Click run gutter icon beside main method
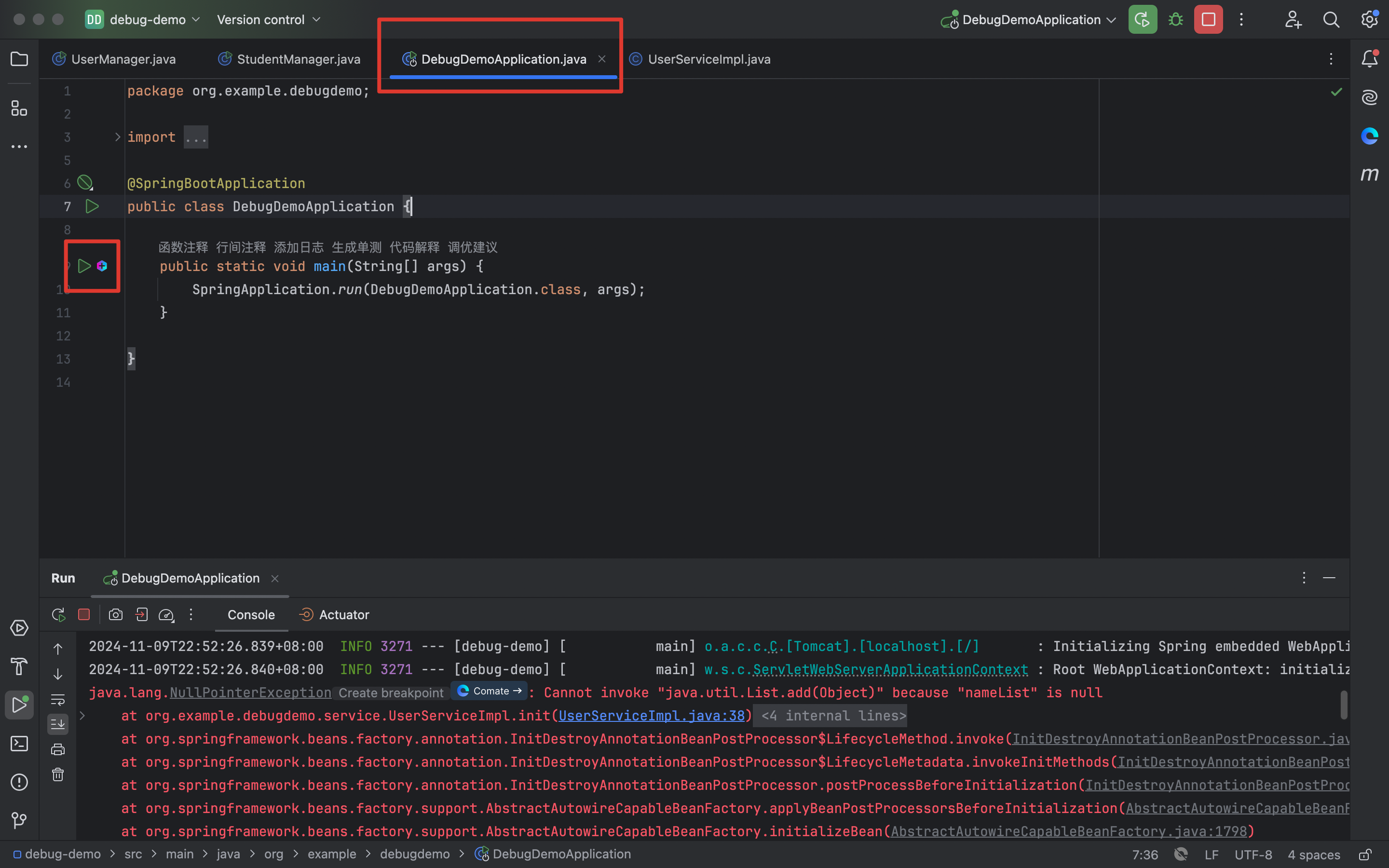Image resolution: width=1389 pixels, height=868 pixels. 84,266
